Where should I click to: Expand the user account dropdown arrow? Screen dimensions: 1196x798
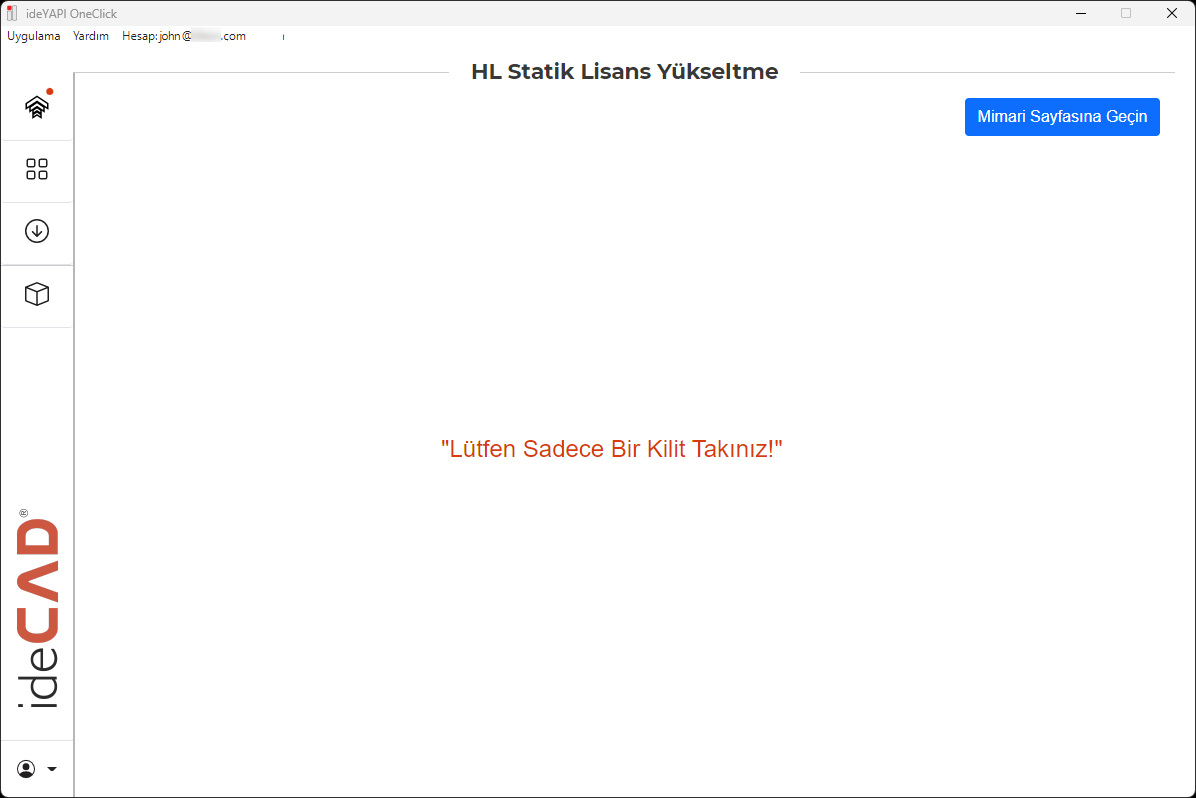(x=52, y=769)
